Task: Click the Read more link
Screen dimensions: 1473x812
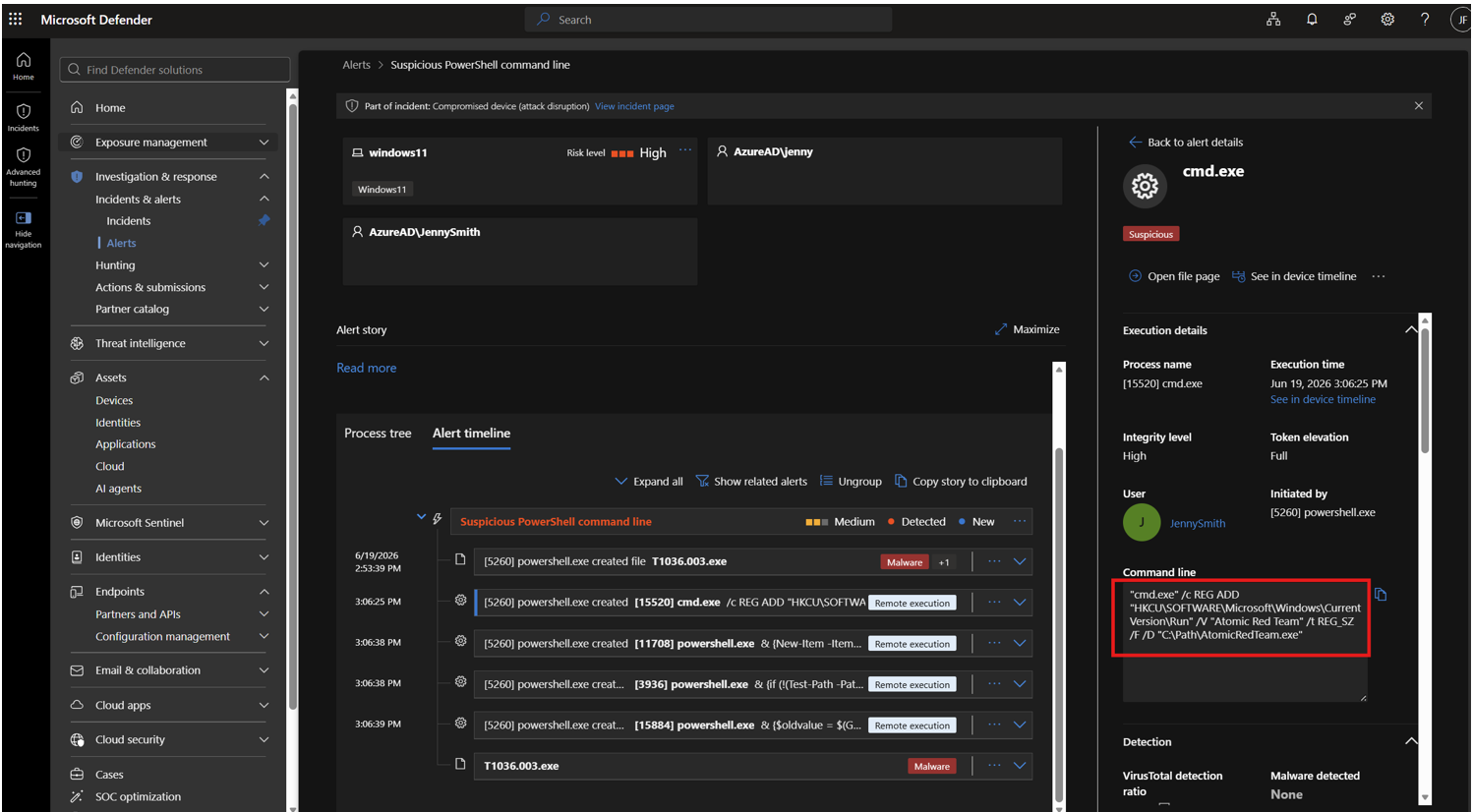Action: pos(367,368)
